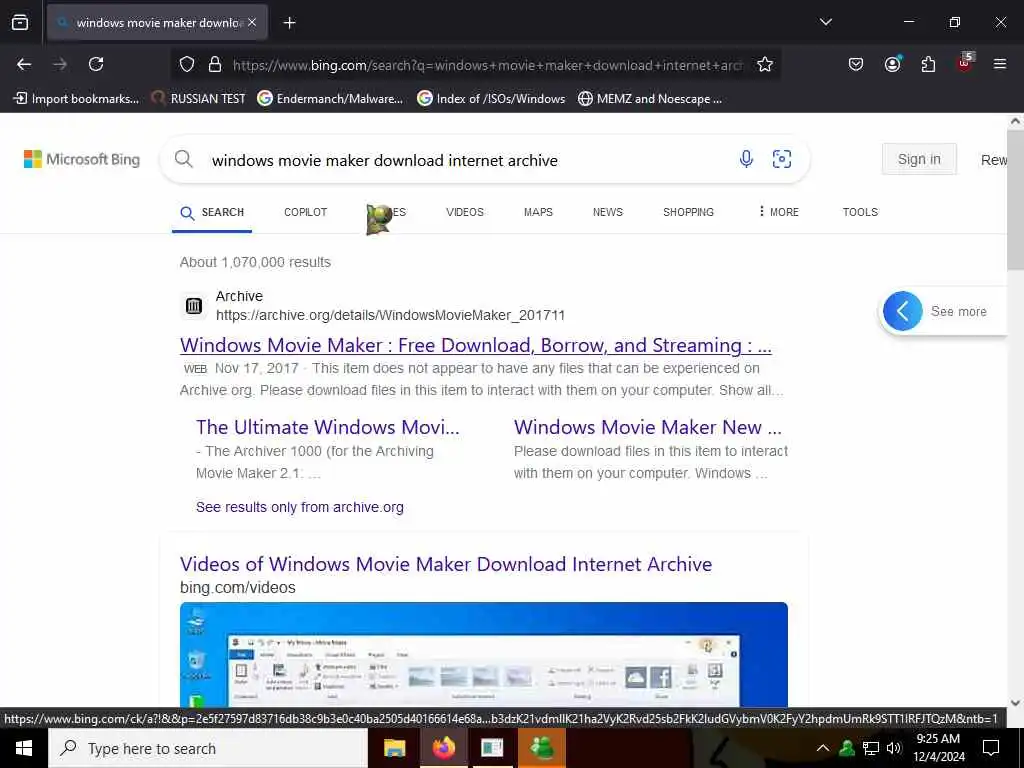Switch to the SHOPPING tab
The width and height of the screenshot is (1024, 768).
tap(688, 212)
